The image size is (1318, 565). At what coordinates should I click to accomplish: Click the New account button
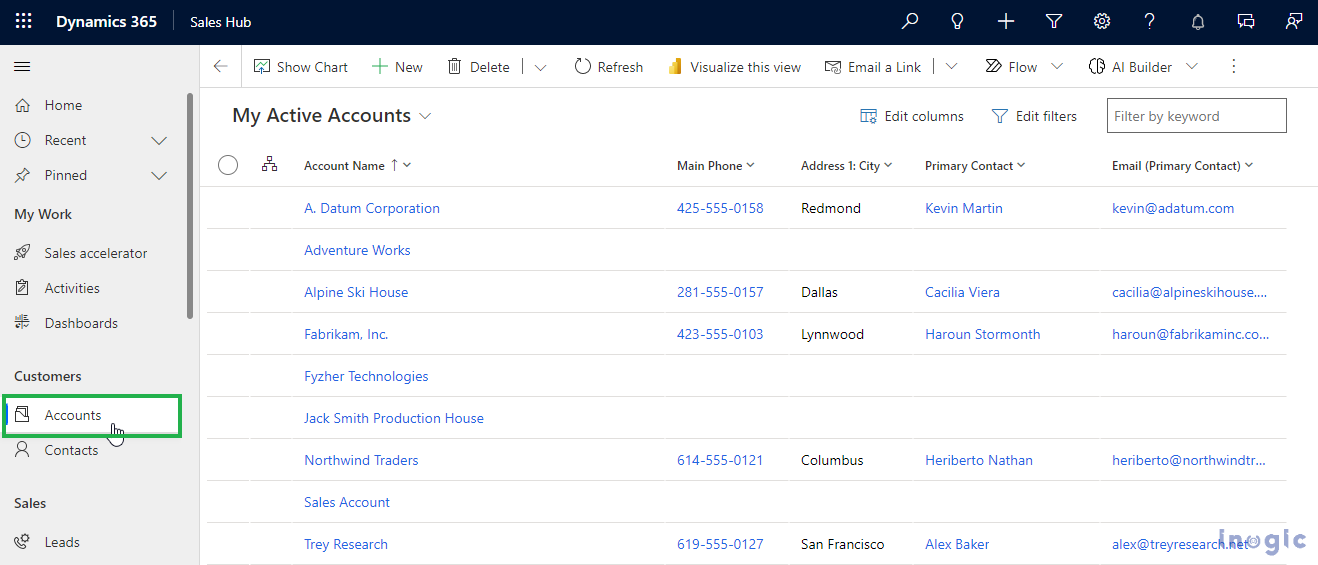[x=397, y=67]
